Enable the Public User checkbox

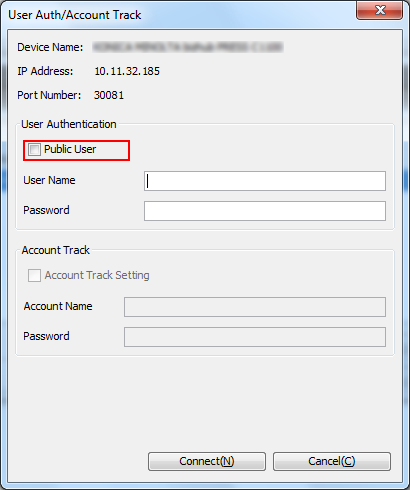pyautogui.click(x=34, y=149)
